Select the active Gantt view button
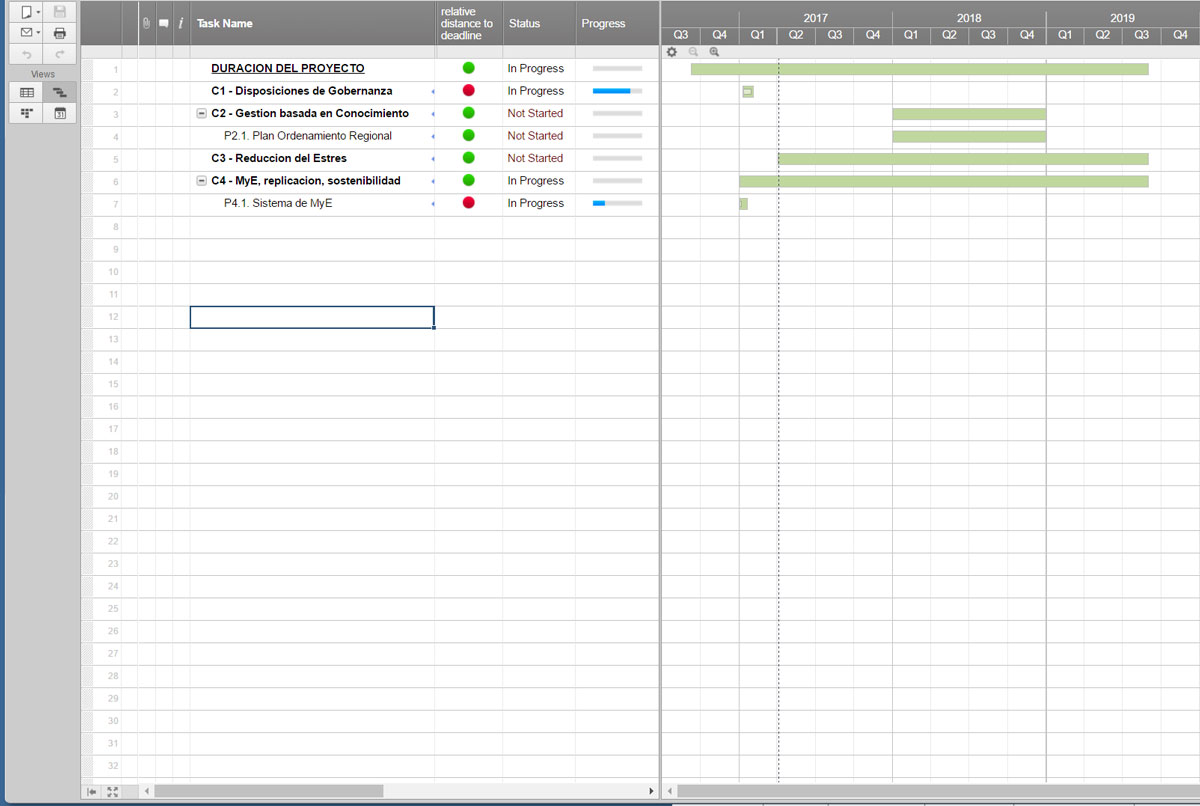The image size is (1200, 806). (x=59, y=92)
